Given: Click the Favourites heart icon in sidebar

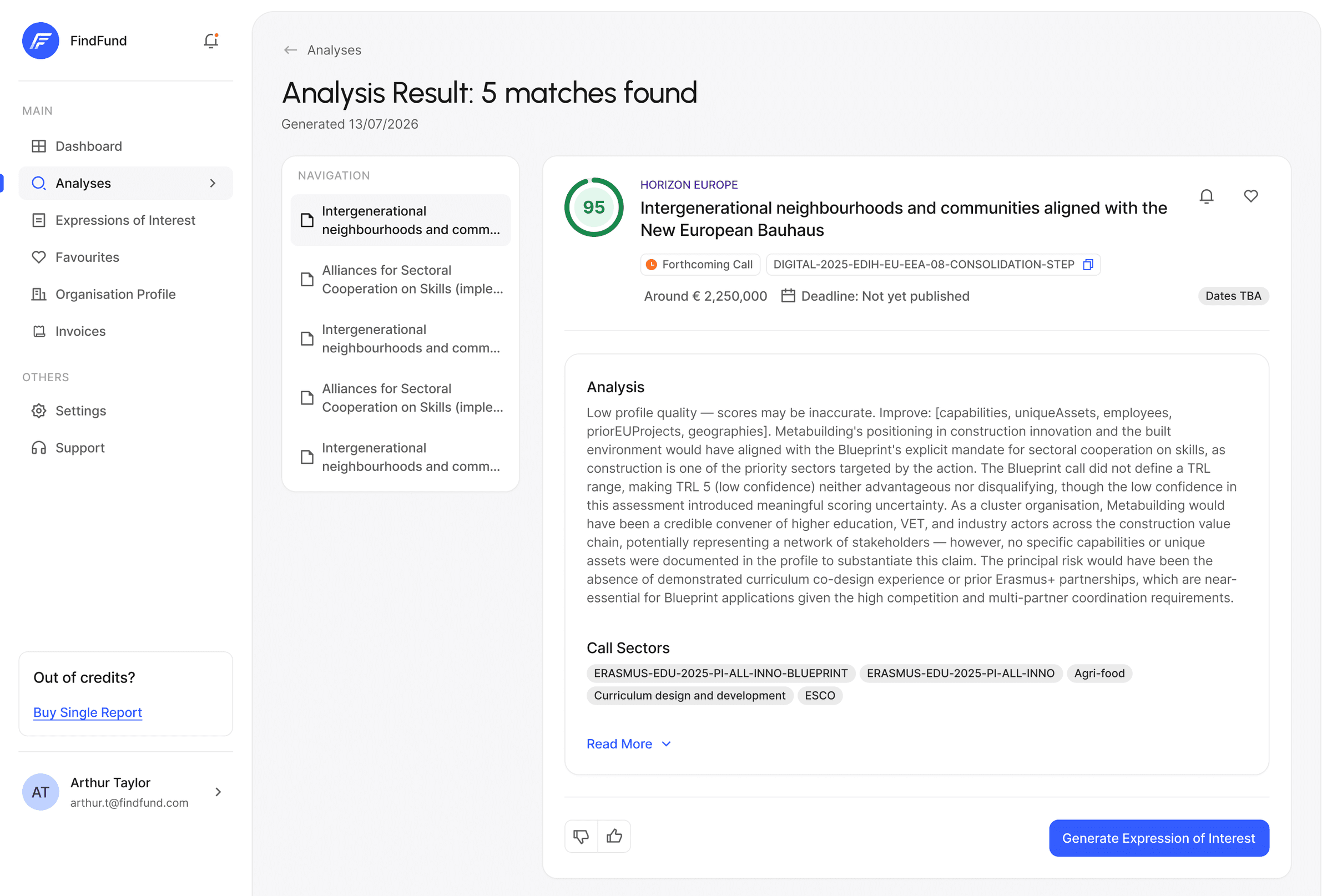Looking at the screenshot, I should [x=39, y=257].
